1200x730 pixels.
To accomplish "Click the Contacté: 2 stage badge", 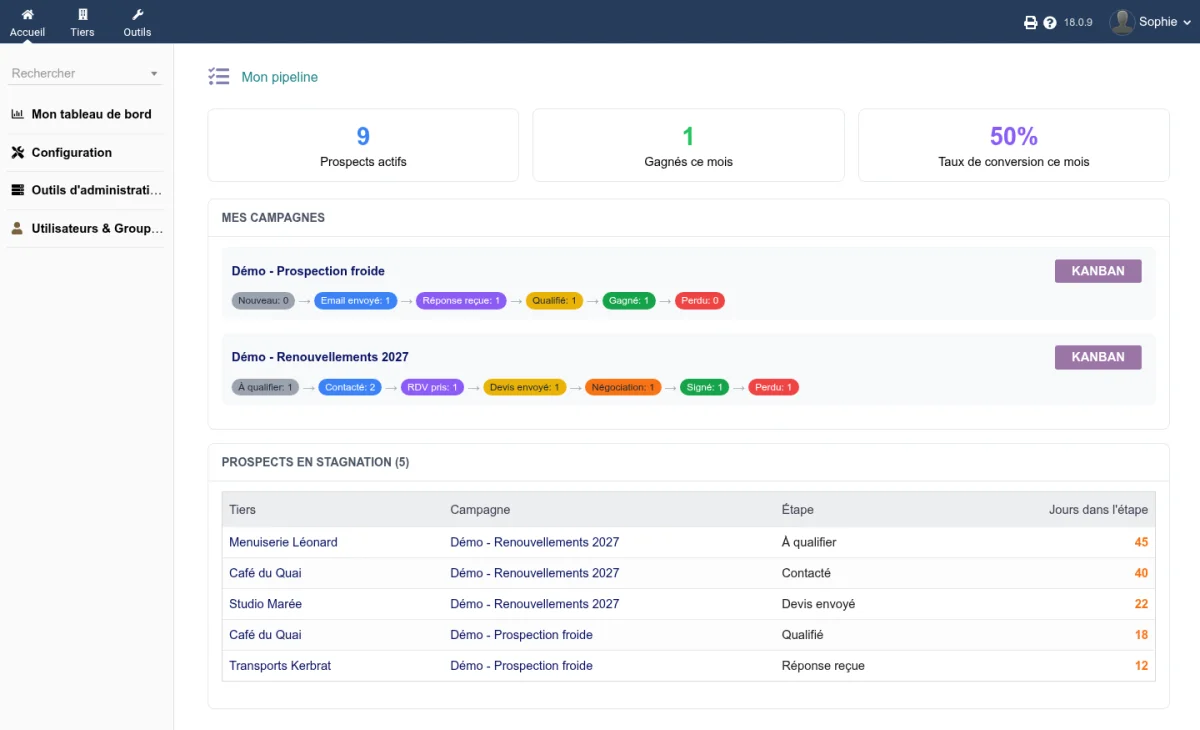I will (x=350, y=387).
